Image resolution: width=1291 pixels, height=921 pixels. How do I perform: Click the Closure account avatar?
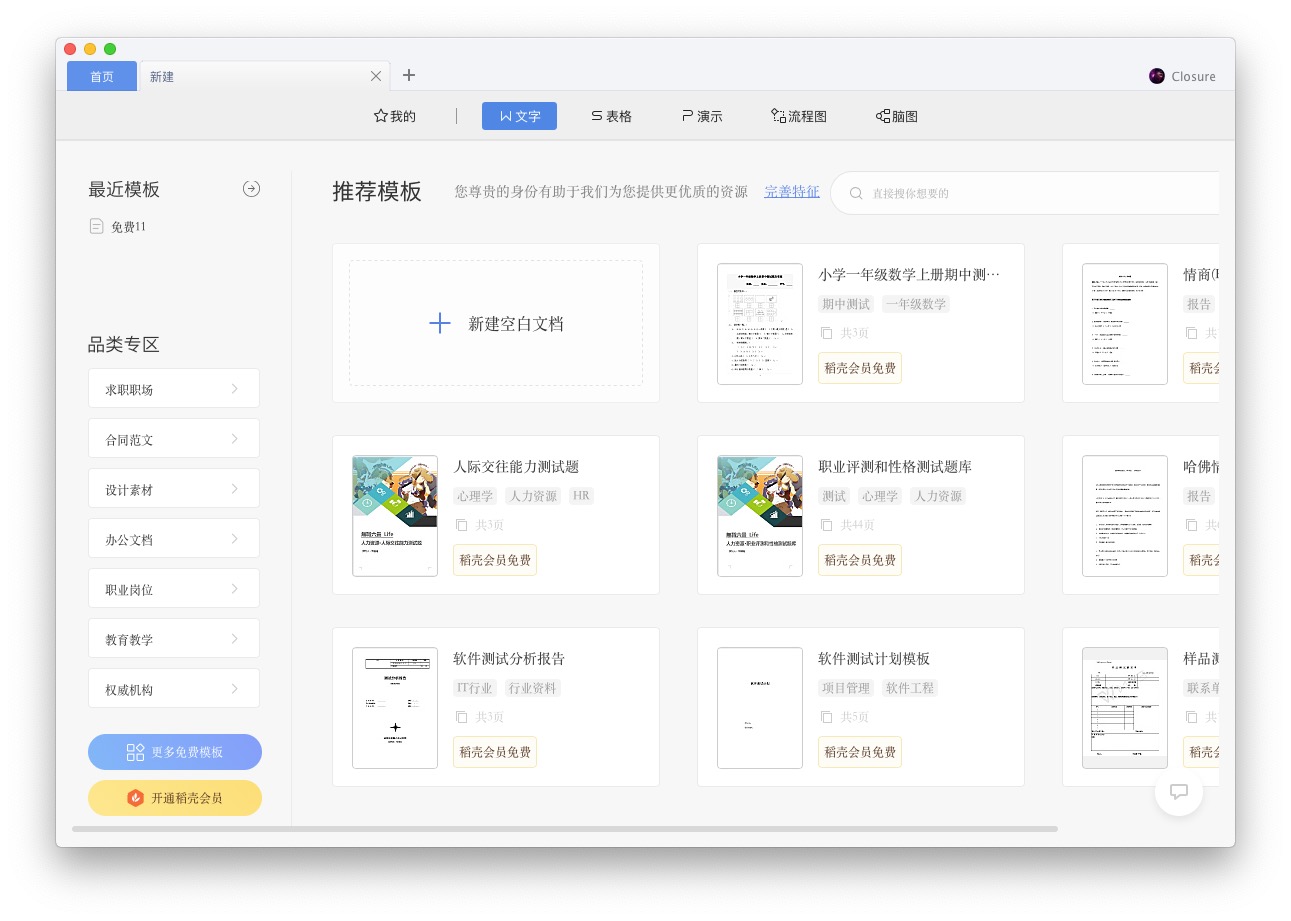pos(1157,75)
